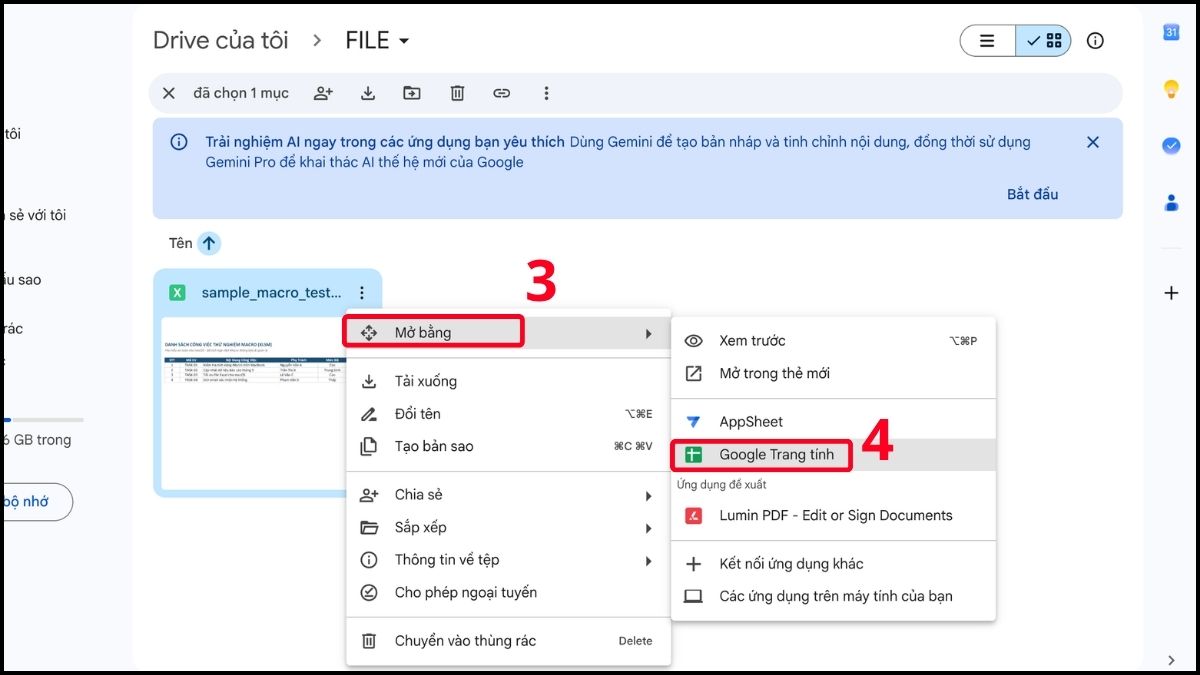This screenshot has height=675, width=1200.
Task: Open Google Tasks side panel icon
Action: point(1171,145)
